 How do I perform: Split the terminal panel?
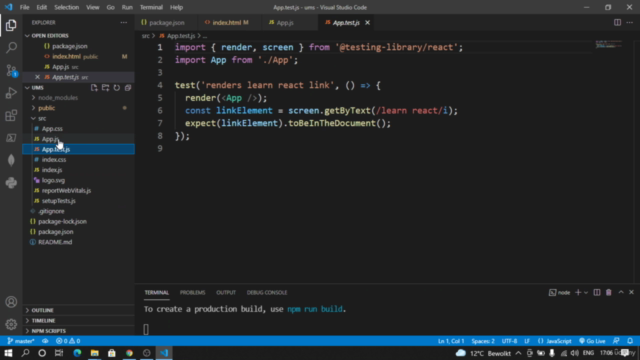pos(597,293)
